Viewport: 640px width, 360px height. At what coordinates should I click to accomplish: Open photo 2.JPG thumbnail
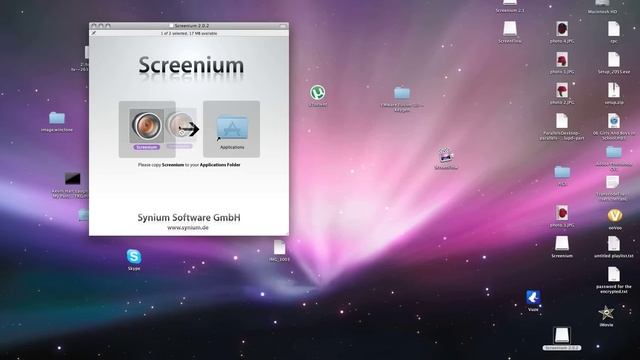point(562,91)
